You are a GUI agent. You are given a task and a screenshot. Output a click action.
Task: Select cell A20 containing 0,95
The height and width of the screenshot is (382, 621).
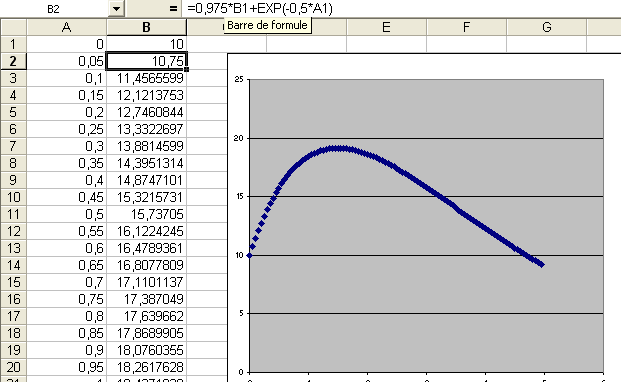tap(67, 367)
